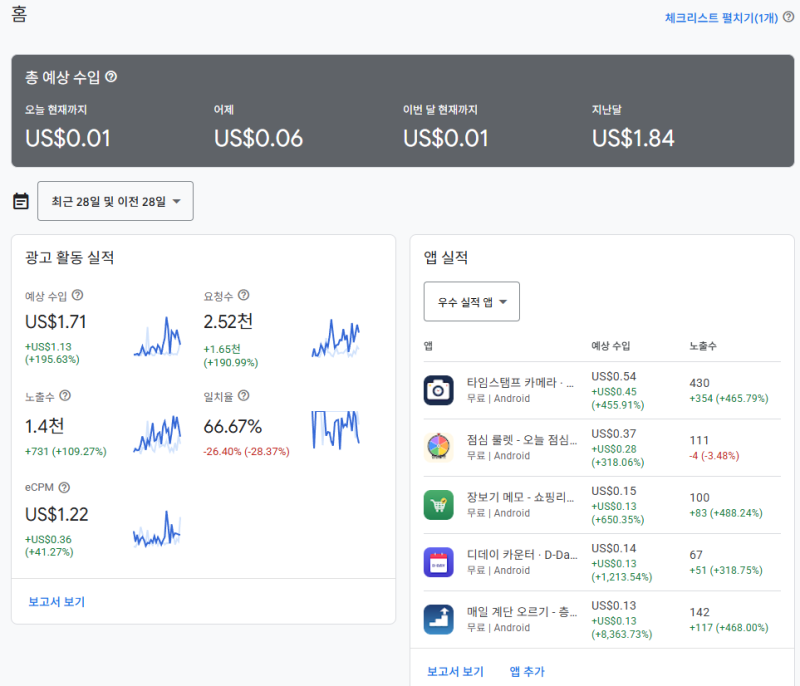Viewport: 800px width, 686px height.
Task: Open help icon beside 예상 수입 metric
Action: [77, 295]
